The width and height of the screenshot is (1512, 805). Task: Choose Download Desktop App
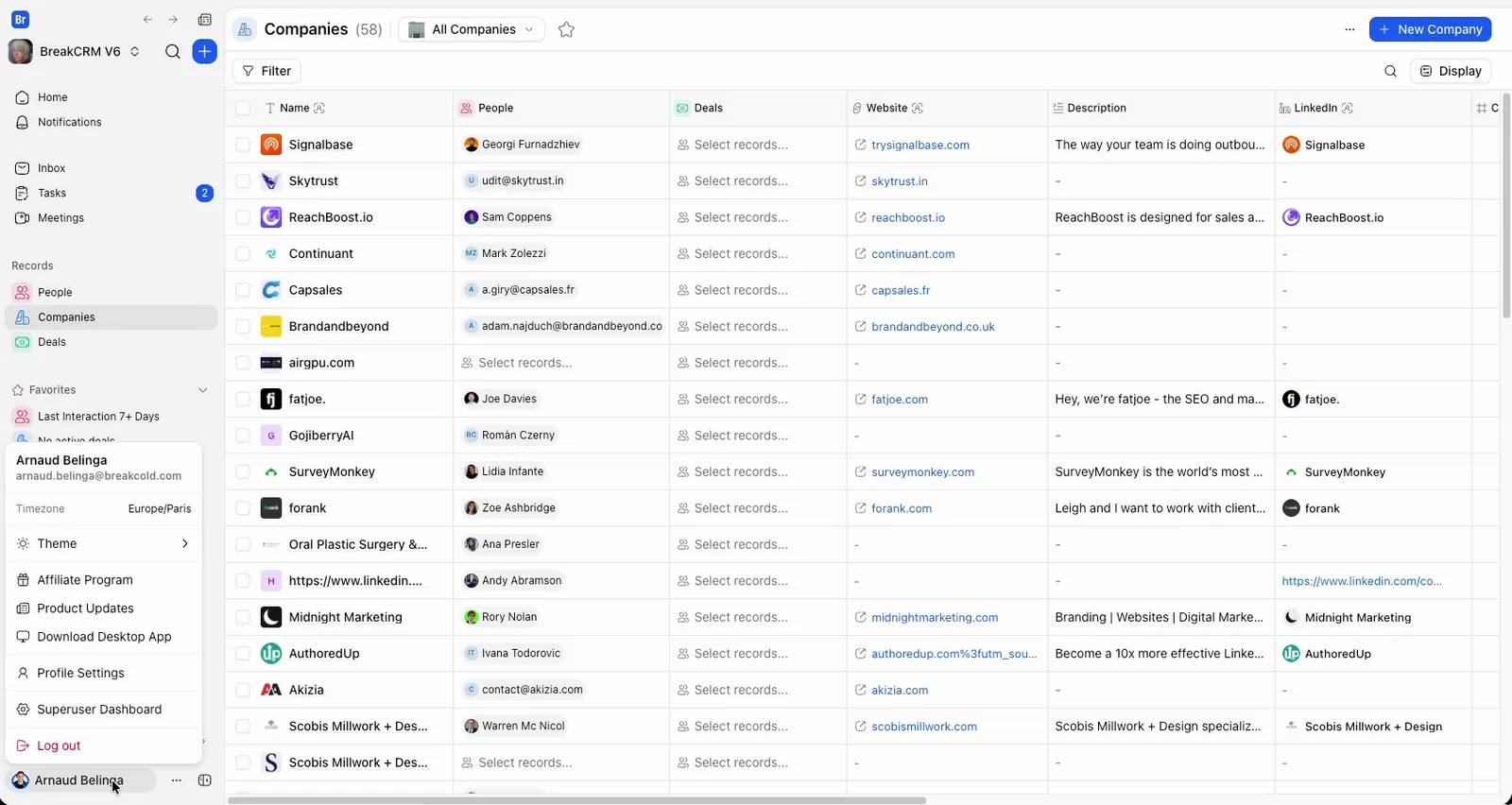pyautogui.click(x=104, y=637)
